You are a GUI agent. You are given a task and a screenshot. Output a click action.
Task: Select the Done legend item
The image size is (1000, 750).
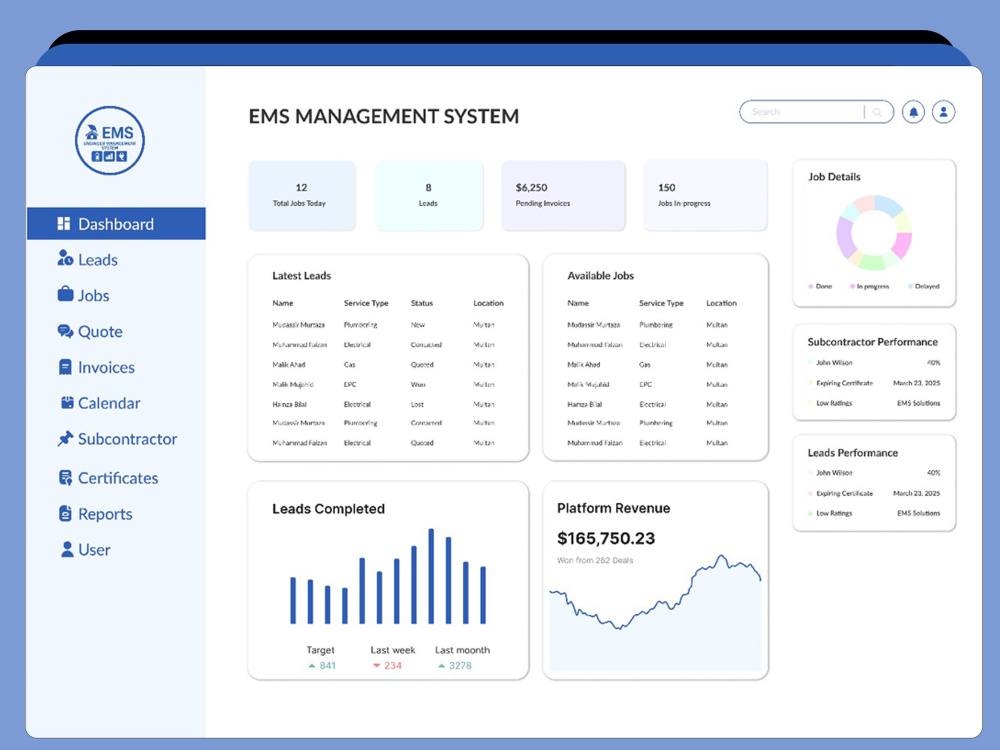pyautogui.click(x=820, y=286)
